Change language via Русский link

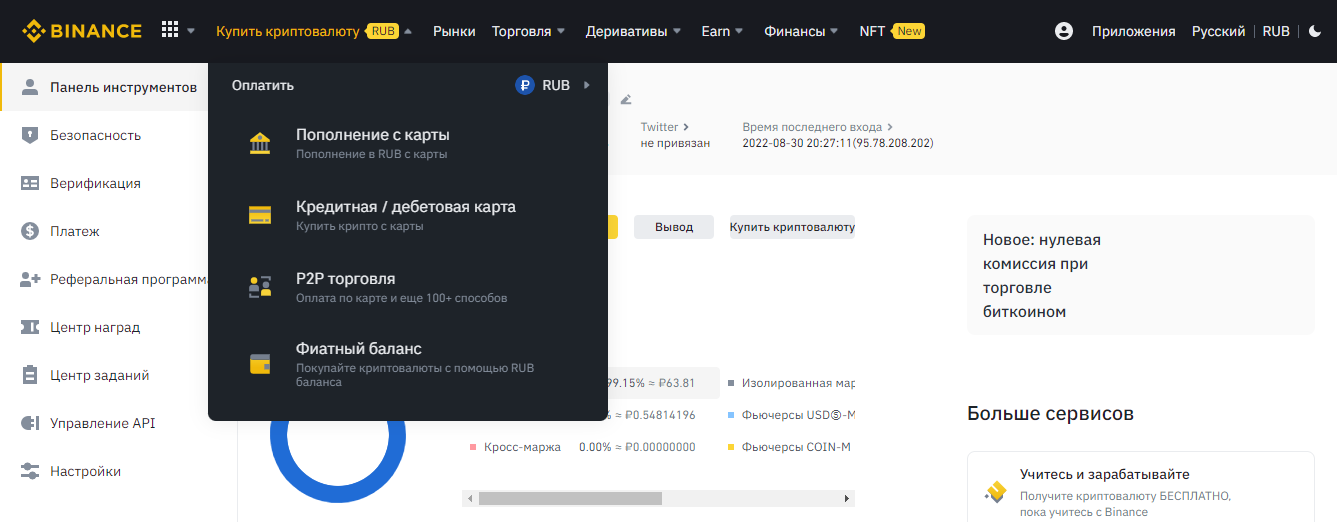pyautogui.click(x=1219, y=31)
